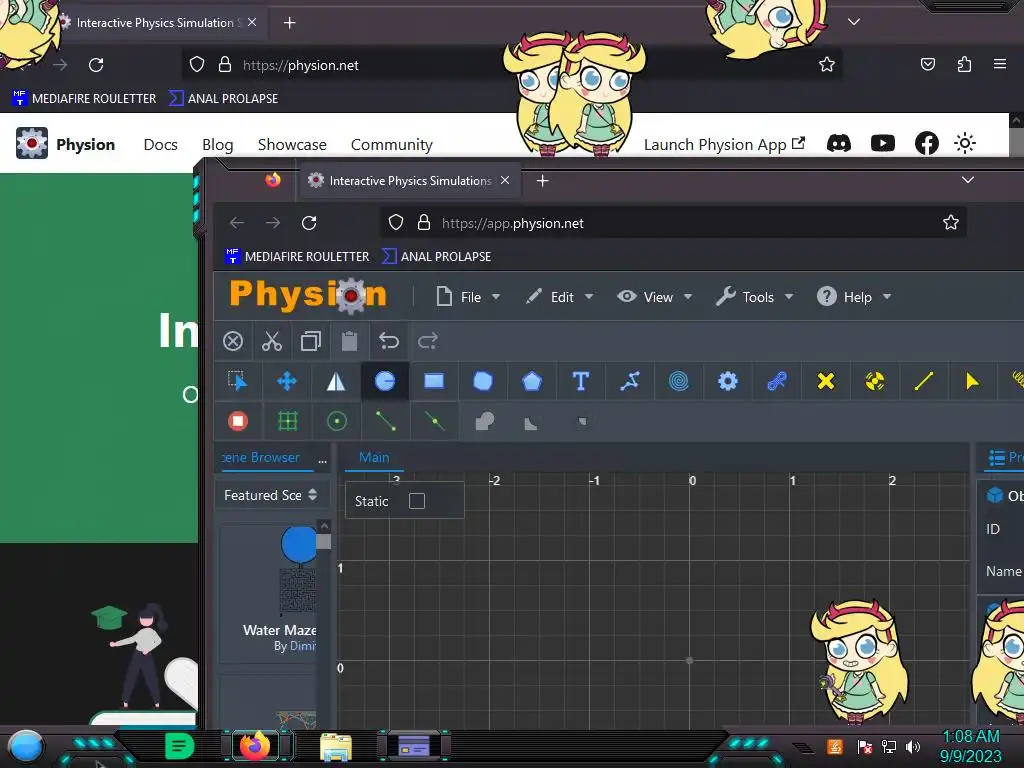Open the Physion Facebook link icon
Viewport: 1024px width, 768px height.
click(926, 143)
